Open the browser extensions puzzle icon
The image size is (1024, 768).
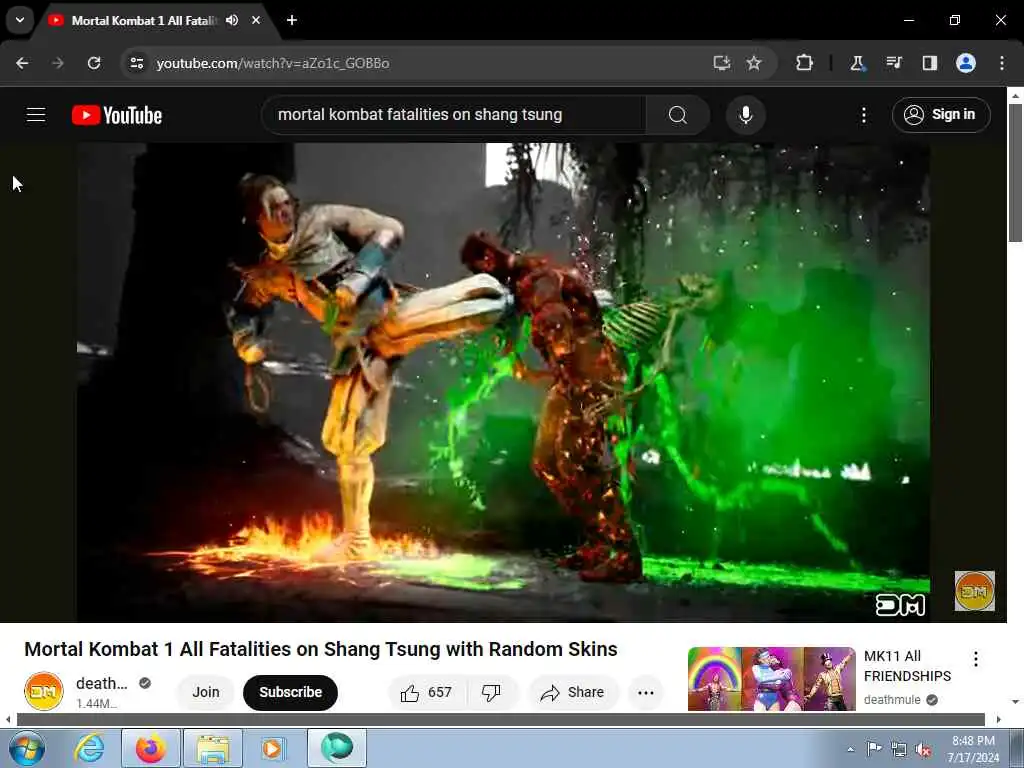tap(805, 63)
